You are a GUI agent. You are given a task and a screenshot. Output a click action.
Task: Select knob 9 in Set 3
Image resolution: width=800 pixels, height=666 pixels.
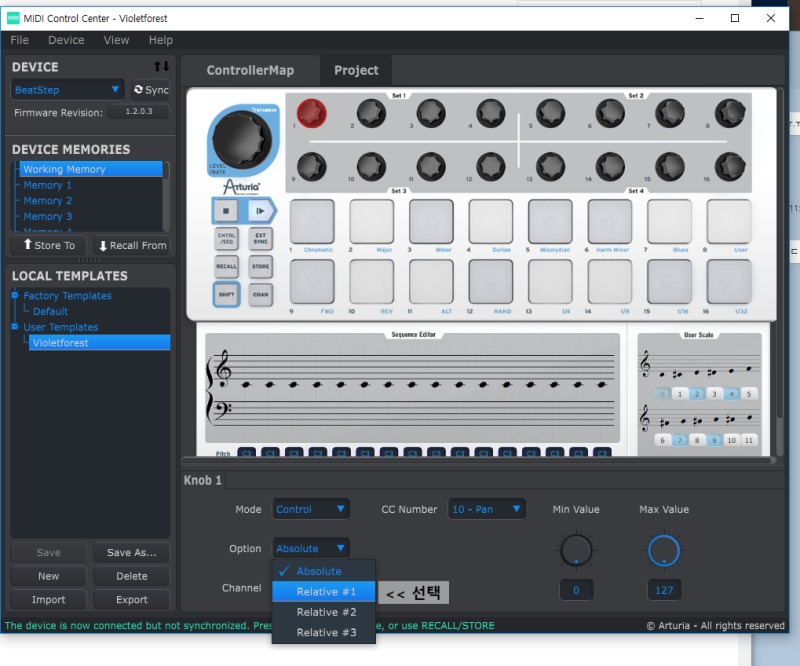[x=312, y=166]
